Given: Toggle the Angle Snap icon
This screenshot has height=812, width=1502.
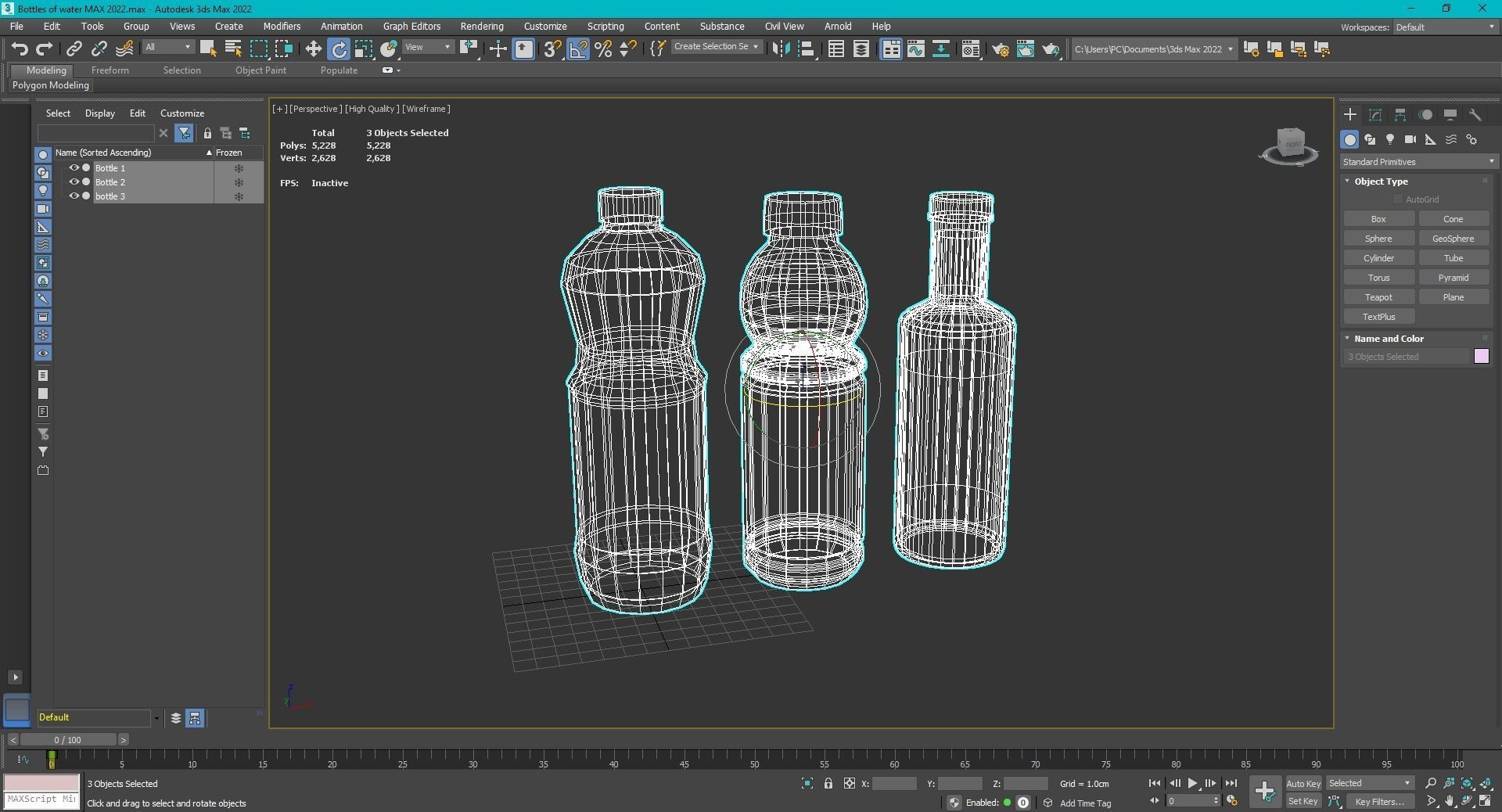Looking at the screenshot, I should [577, 49].
